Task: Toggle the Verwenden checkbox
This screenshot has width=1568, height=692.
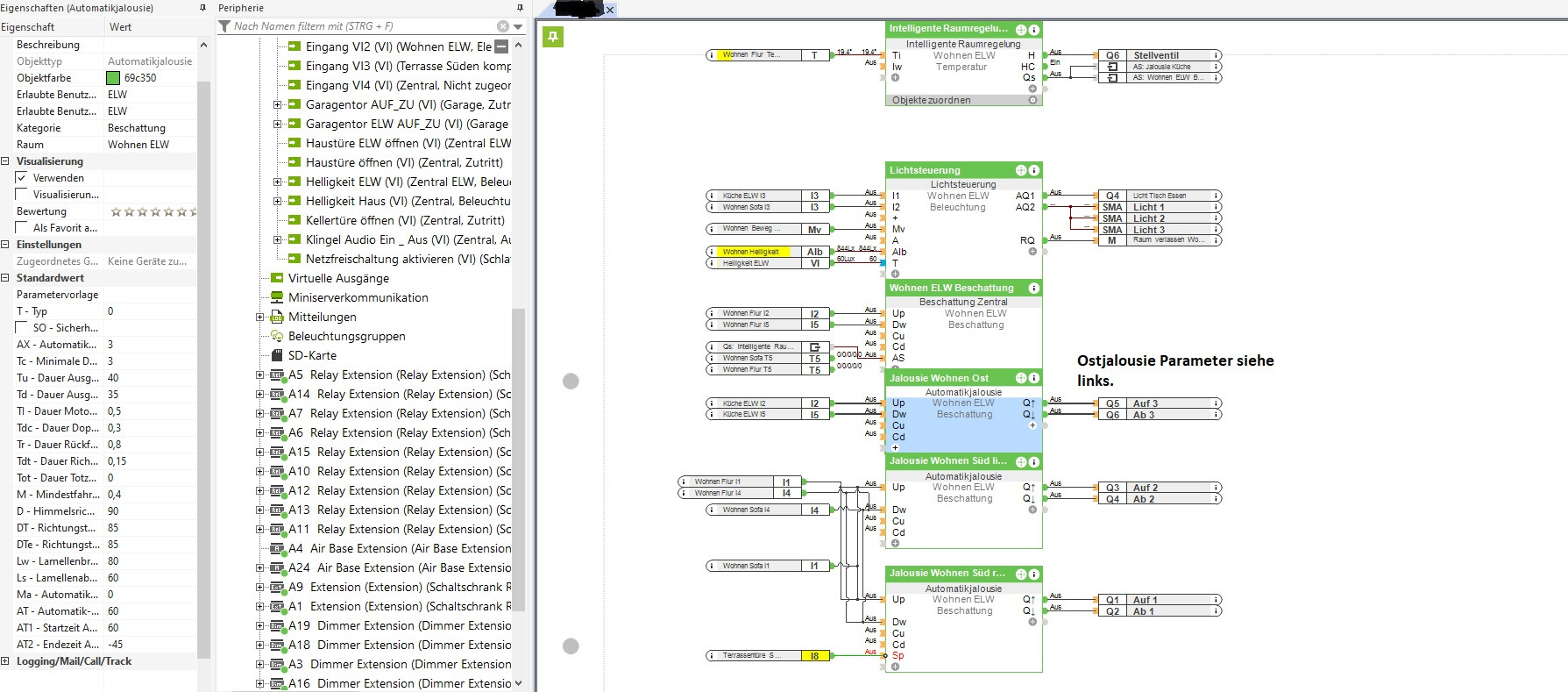Action: [x=22, y=178]
